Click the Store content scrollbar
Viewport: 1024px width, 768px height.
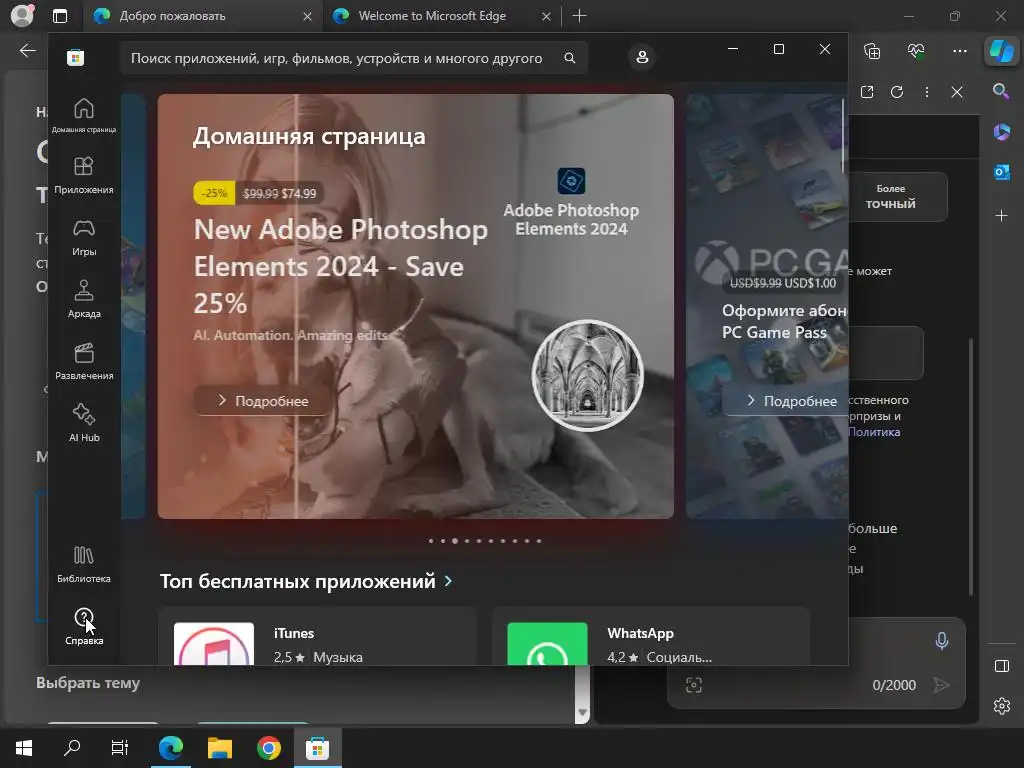click(x=844, y=136)
